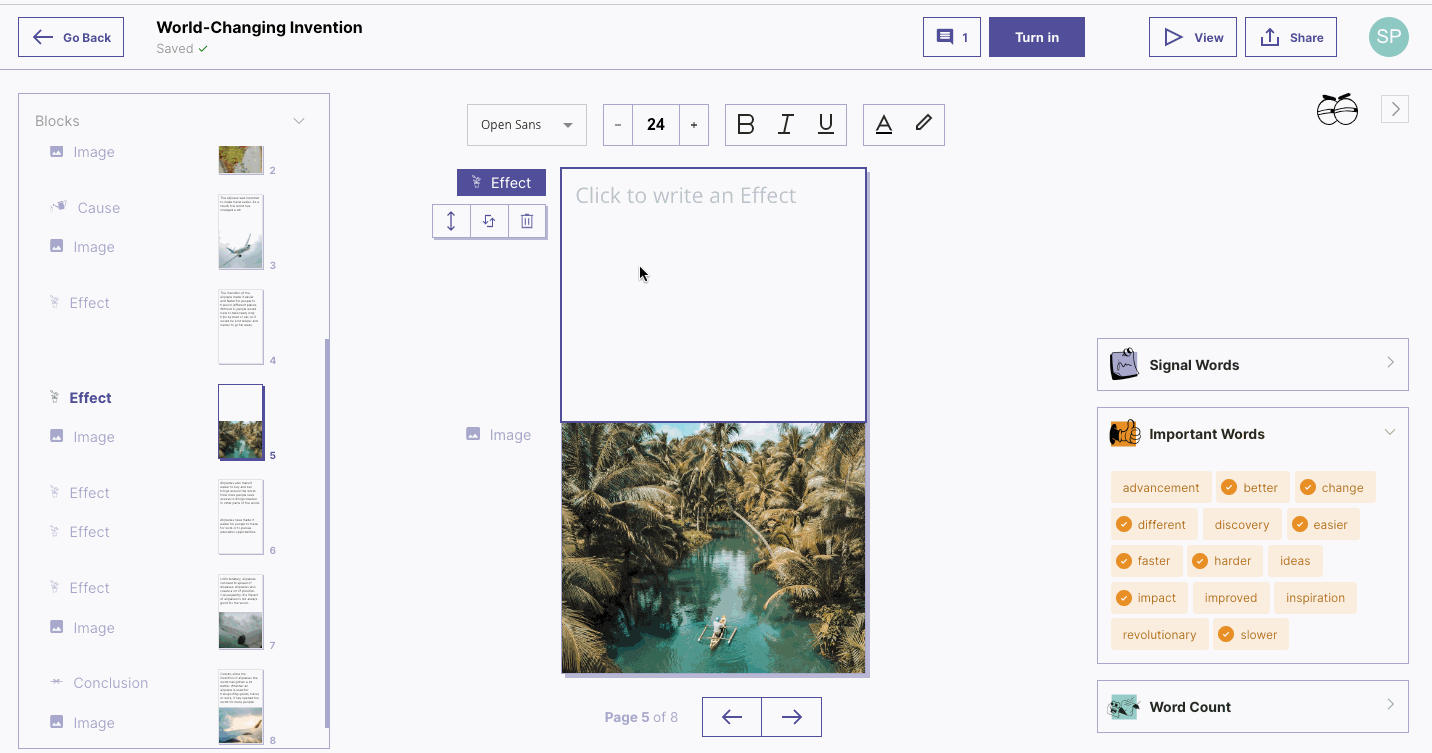Select Conclusion block in sidebar
This screenshot has height=753, width=1432.
pyautogui.click(x=110, y=683)
